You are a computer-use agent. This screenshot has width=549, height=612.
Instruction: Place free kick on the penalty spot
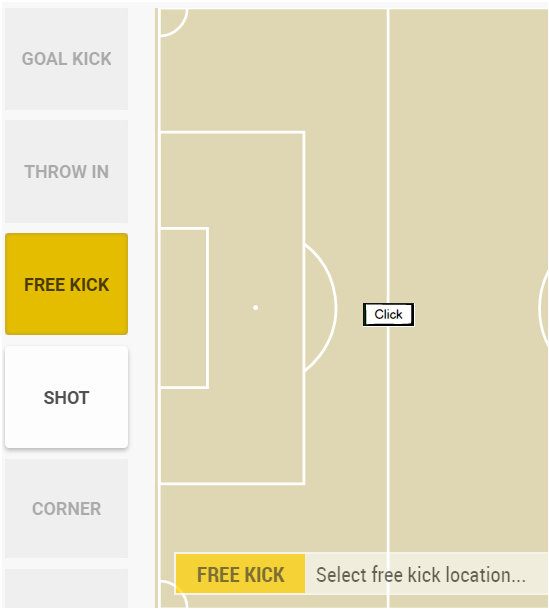[x=256, y=308]
